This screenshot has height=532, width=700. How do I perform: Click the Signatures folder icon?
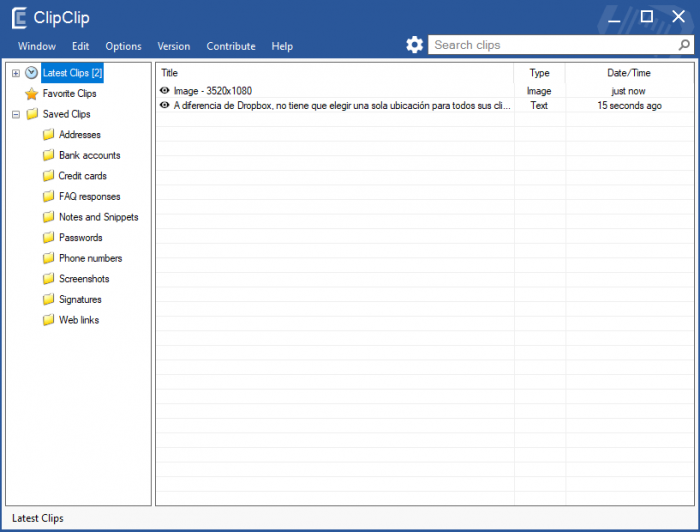point(48,299)
